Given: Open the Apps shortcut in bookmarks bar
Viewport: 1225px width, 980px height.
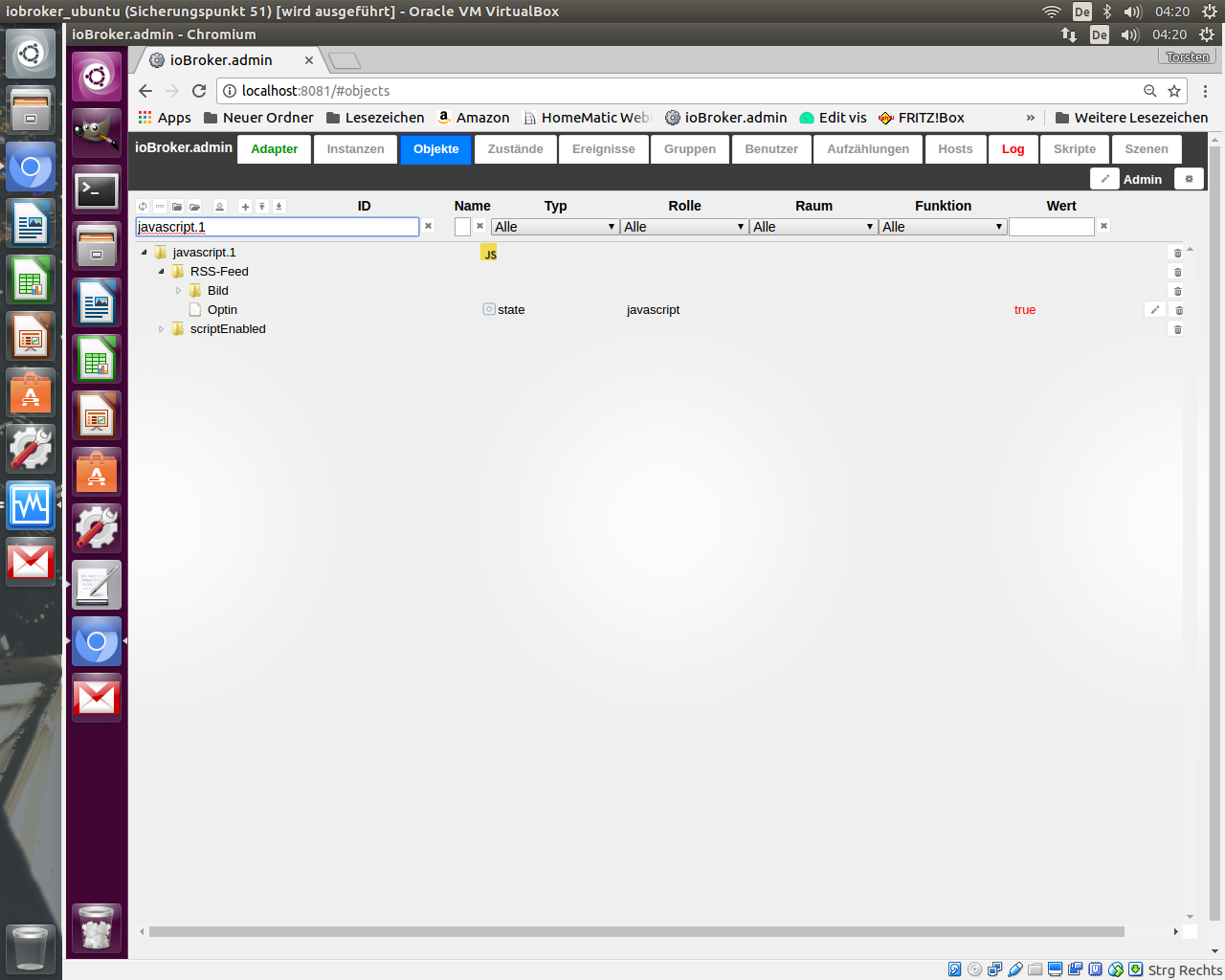Looking at the screenshot, I should [x=165, y=118].
